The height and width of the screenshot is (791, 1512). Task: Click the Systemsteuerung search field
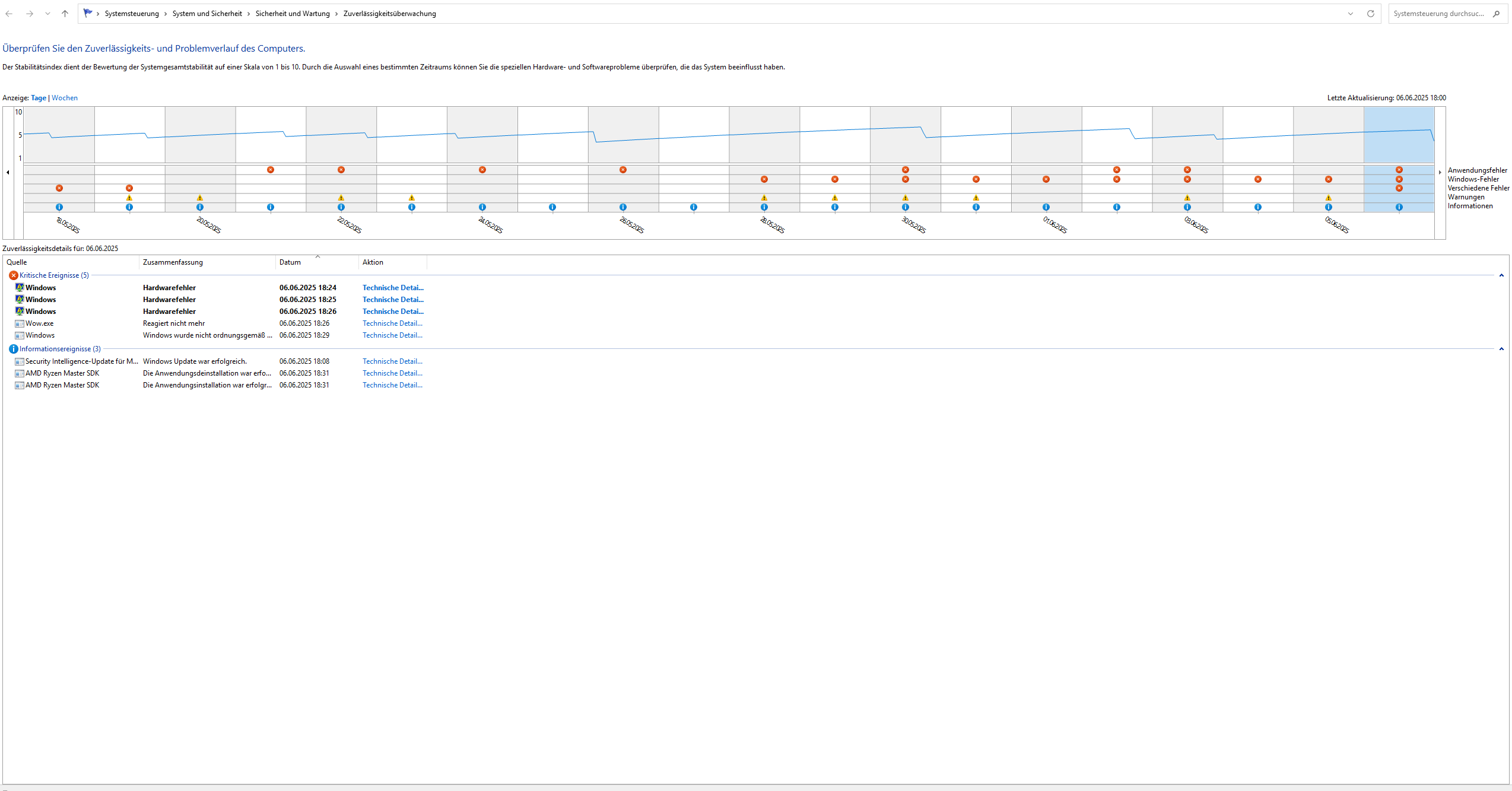pos(1438,14)
